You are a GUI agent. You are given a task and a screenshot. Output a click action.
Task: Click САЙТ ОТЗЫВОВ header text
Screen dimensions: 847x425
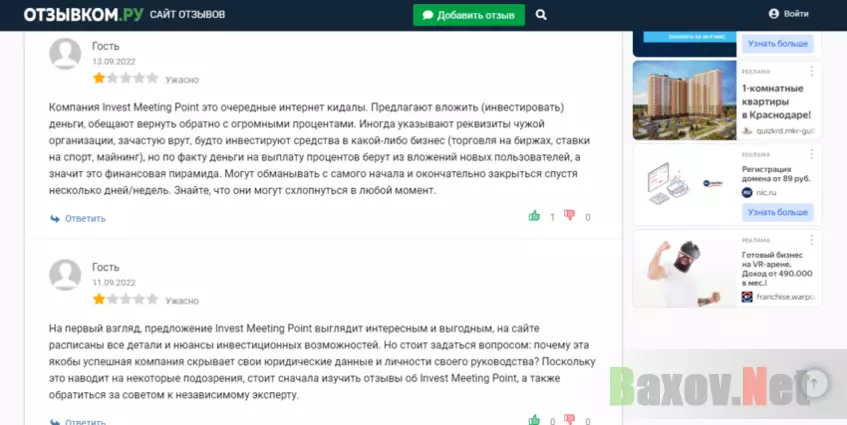pyautogui.click(x=187, y=15)
